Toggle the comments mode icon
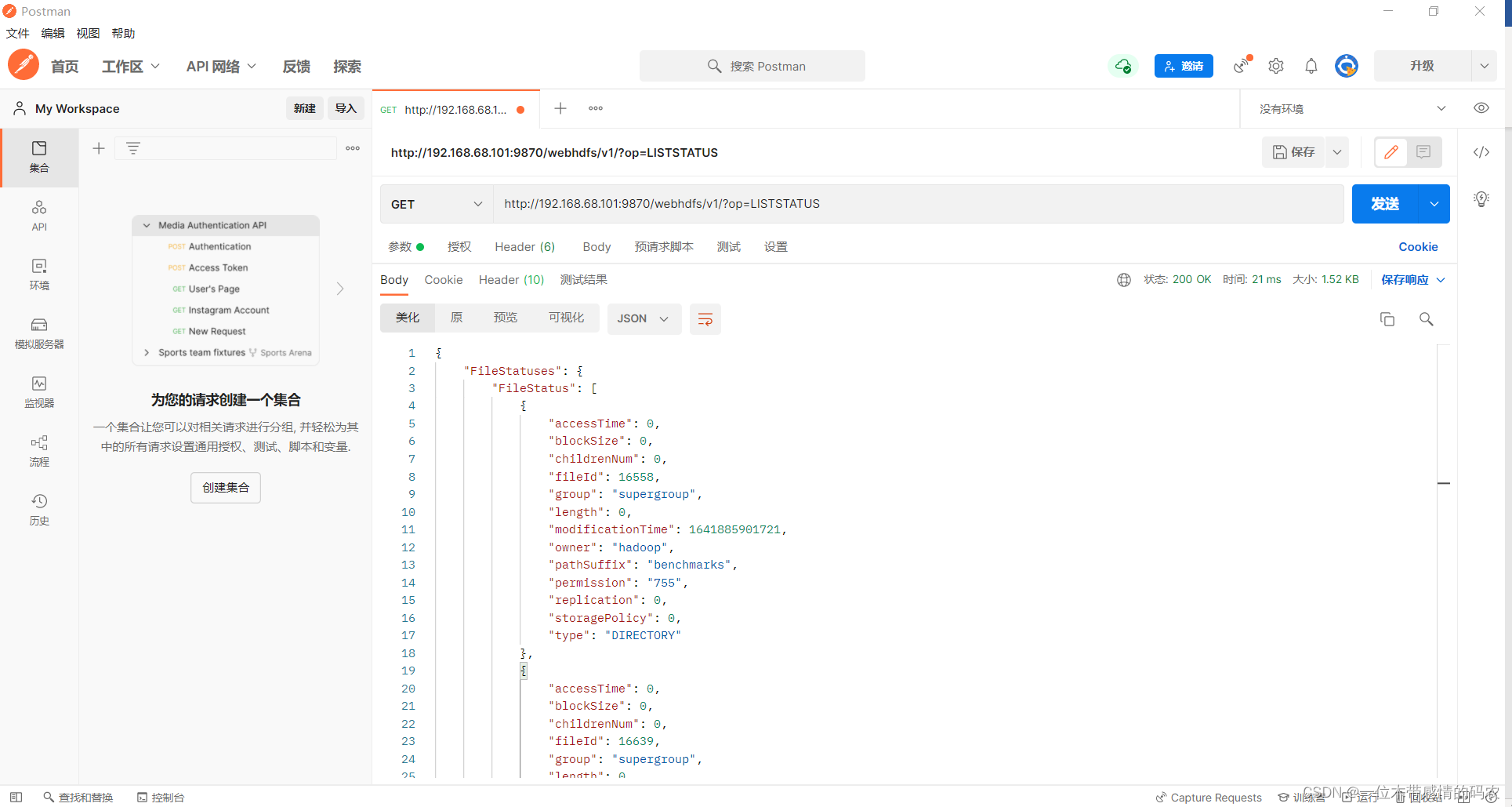This screenshot has height=807, width=1512. point(1423,152)
